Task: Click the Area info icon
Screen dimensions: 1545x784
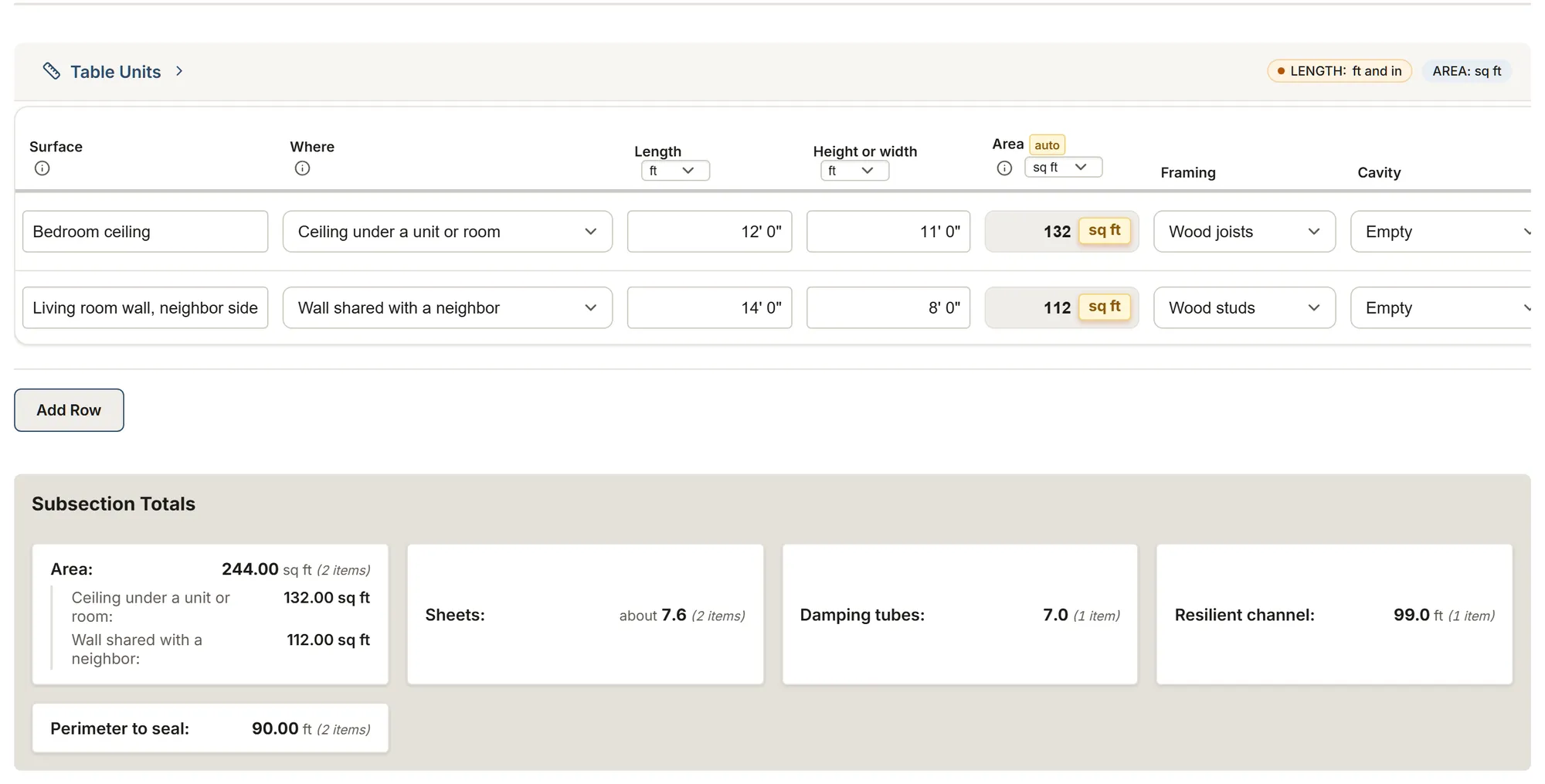Action: point(1004,168)
